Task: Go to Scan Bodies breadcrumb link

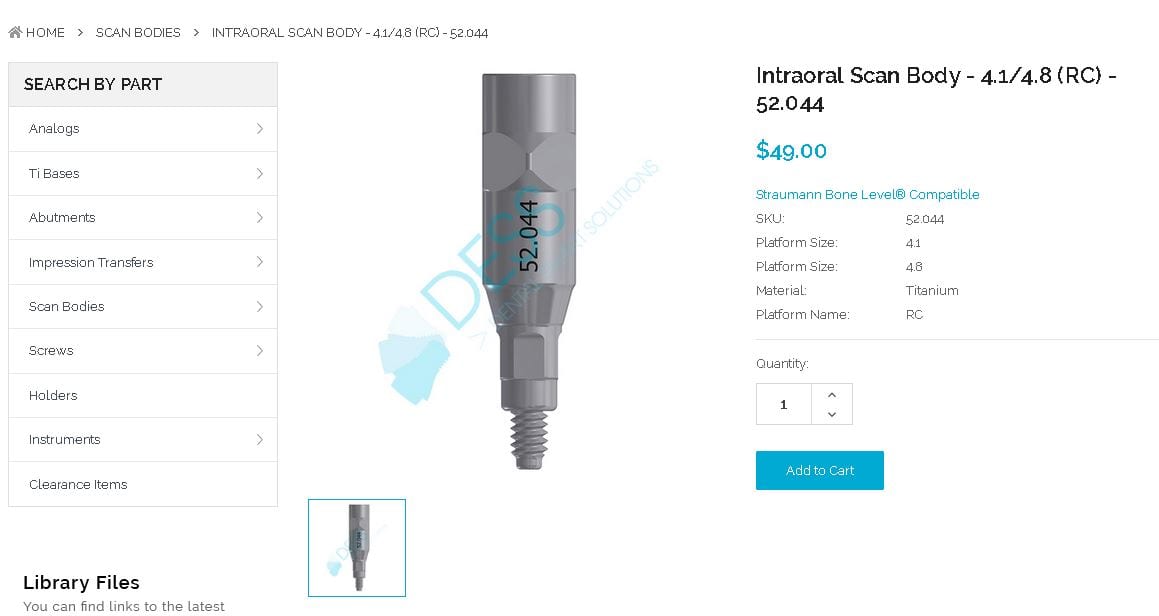Action: click(138, 33)
